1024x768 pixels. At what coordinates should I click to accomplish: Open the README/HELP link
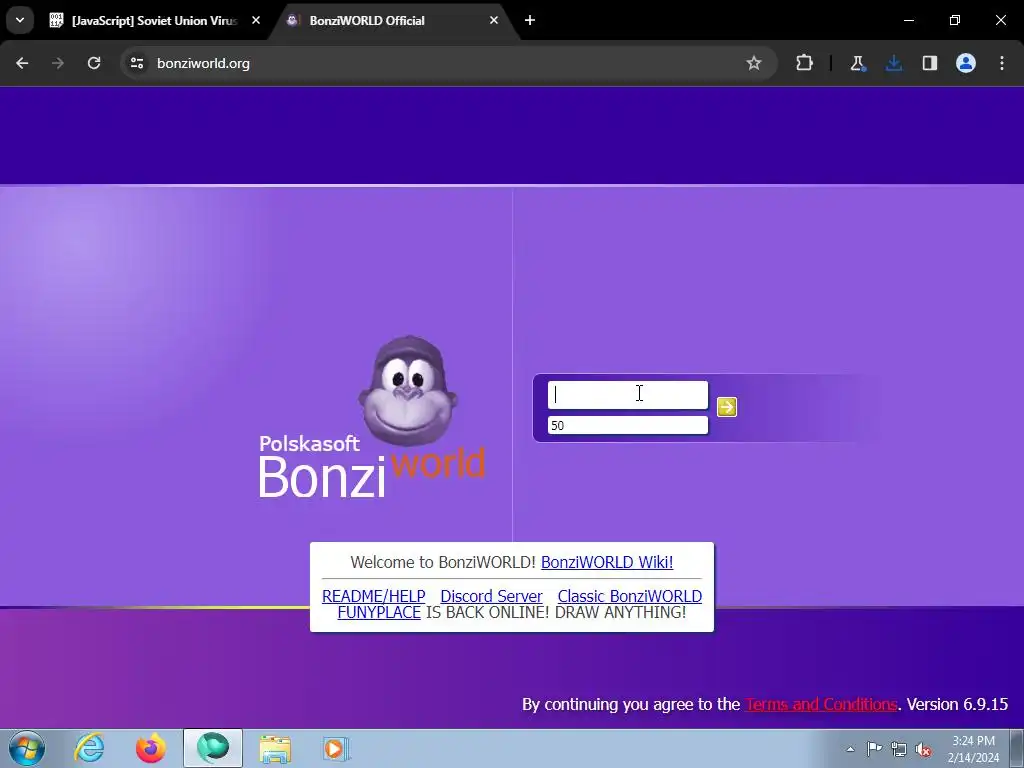coord(374,596)
